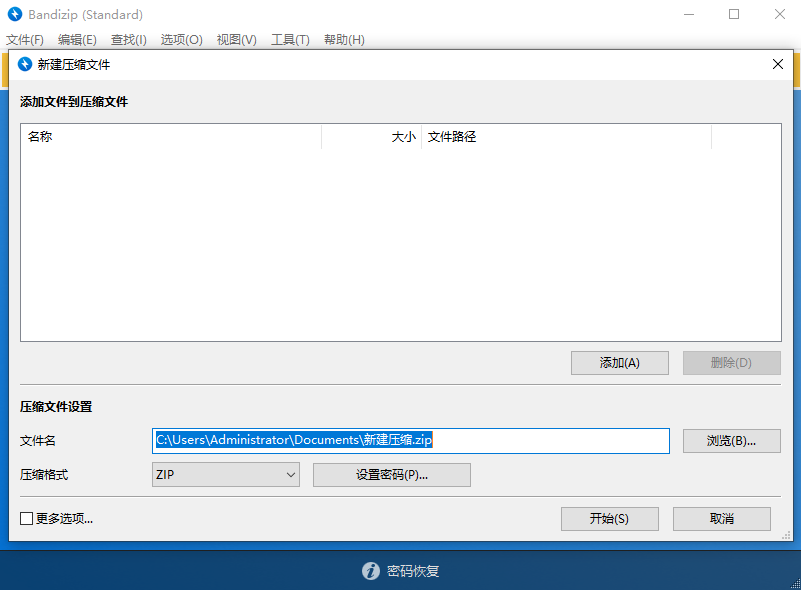Click 取消 to cancel the dialog
Viewport: 801px width, 590px height.
[x=721, y=519]
